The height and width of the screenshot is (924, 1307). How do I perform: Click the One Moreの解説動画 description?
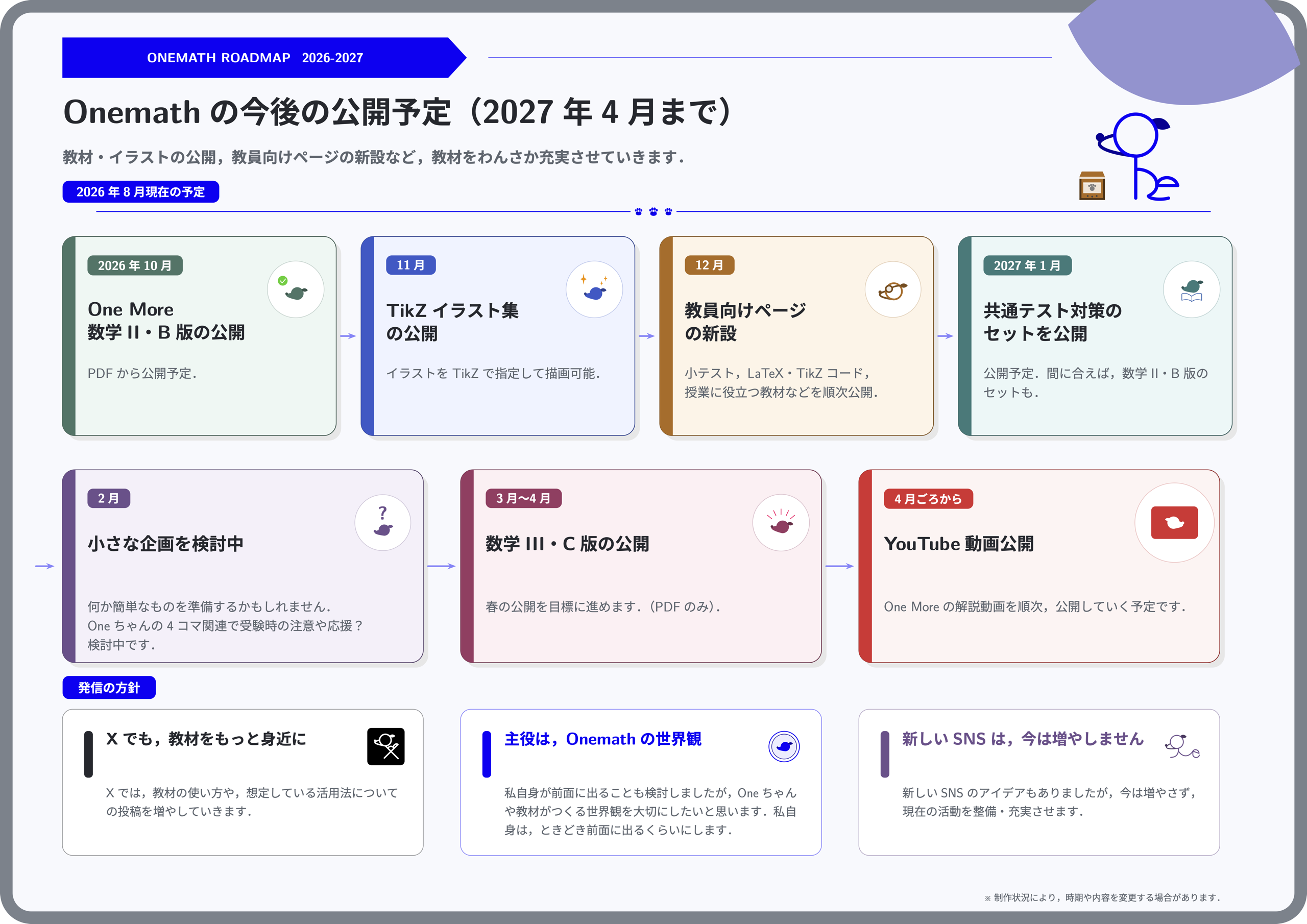point(1035,607)
